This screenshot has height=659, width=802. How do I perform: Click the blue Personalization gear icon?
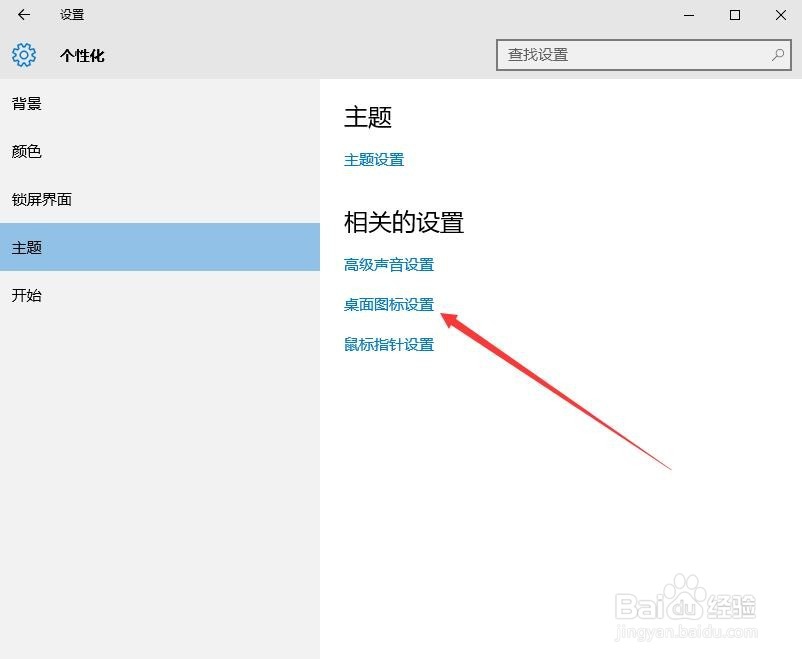click(23, 55)
